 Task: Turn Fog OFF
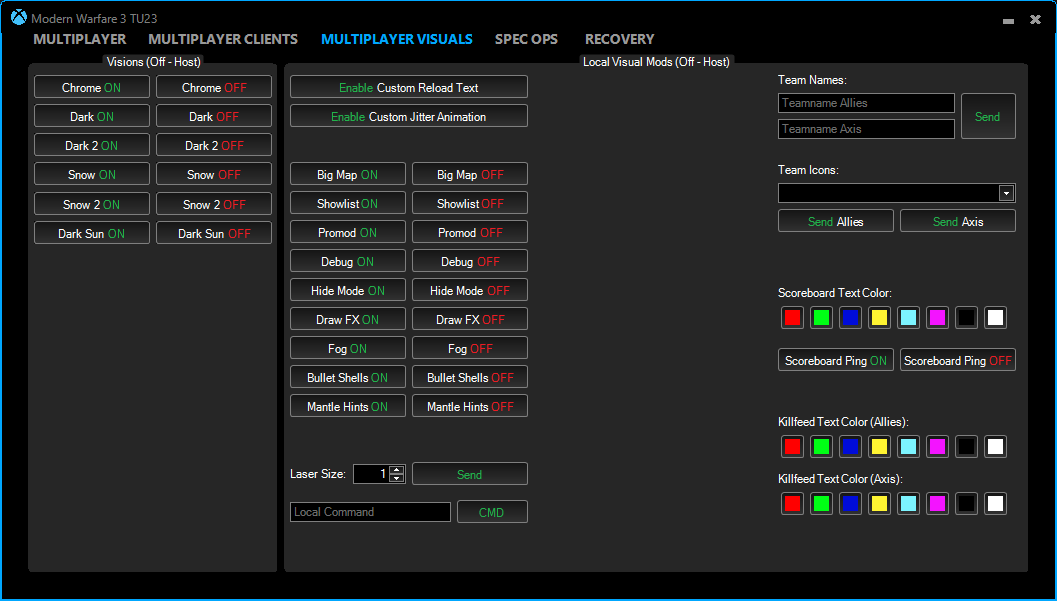click(470, 348)
